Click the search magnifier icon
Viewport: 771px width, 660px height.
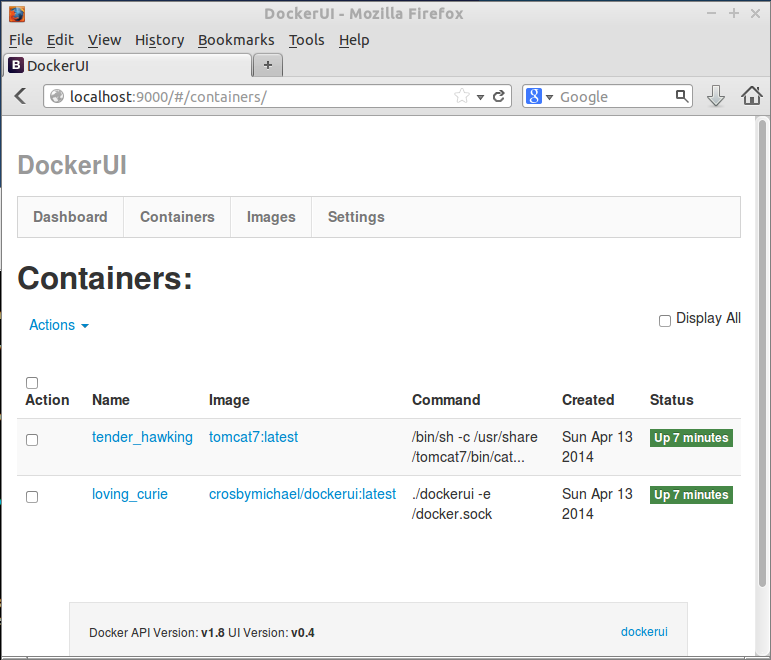click(x=682, y=96)
